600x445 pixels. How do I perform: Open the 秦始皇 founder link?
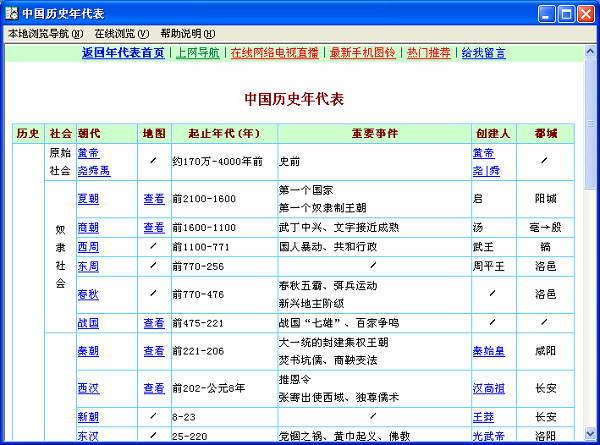(x=489, y=351)
